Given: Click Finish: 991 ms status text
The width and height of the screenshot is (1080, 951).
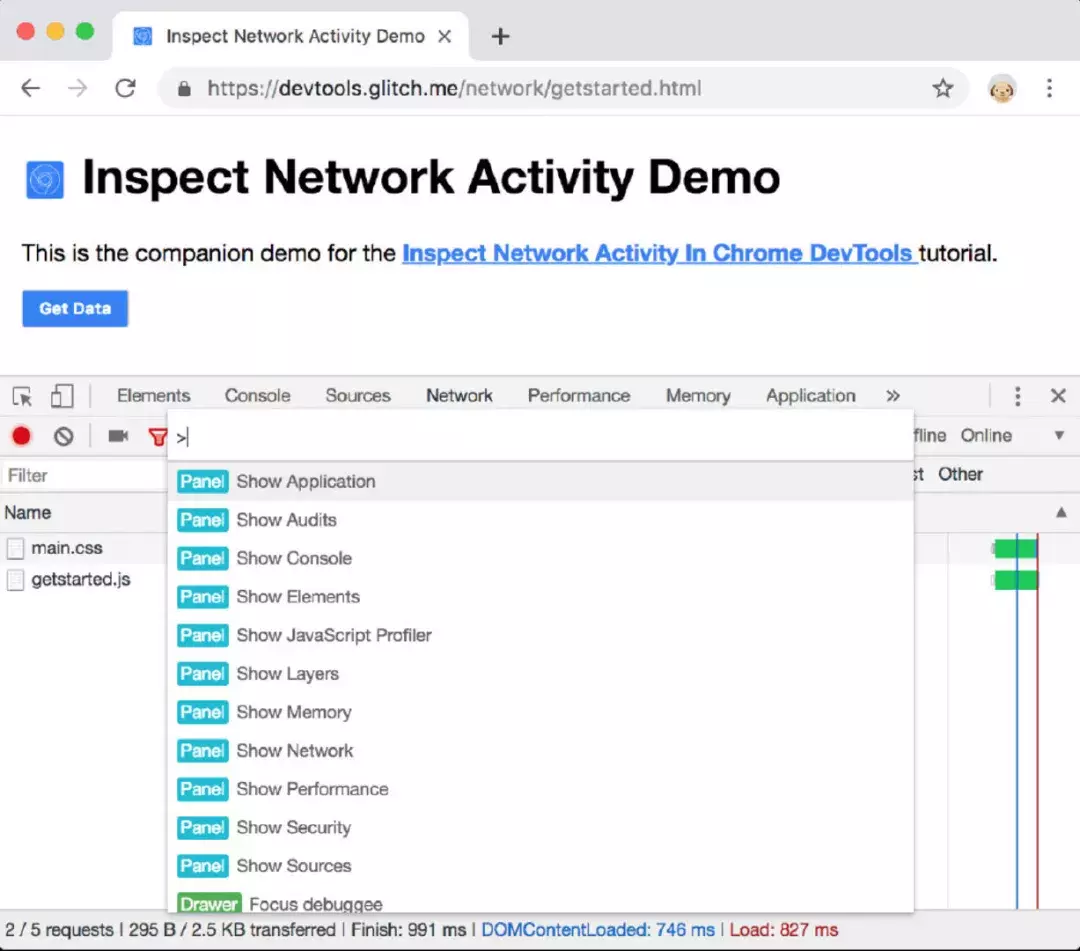Looking at the screenshot, I should [408, 930].
